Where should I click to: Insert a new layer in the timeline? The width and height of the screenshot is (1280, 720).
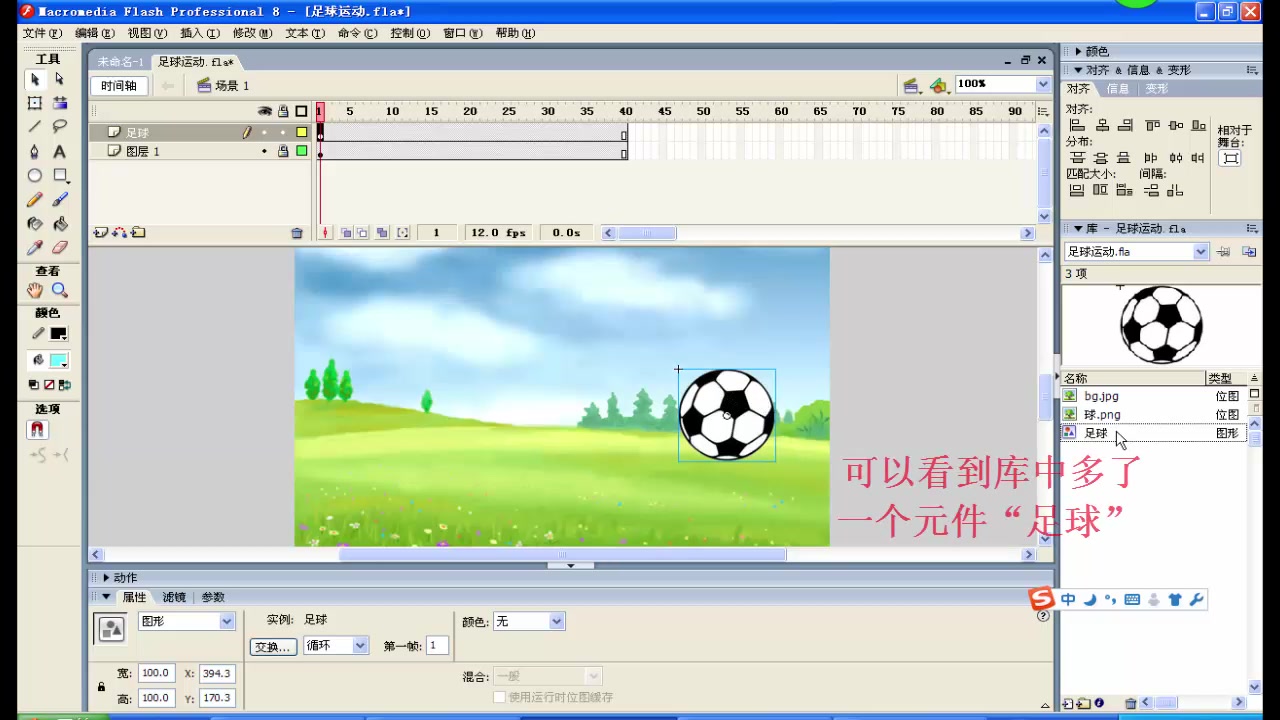coord(100,232)
